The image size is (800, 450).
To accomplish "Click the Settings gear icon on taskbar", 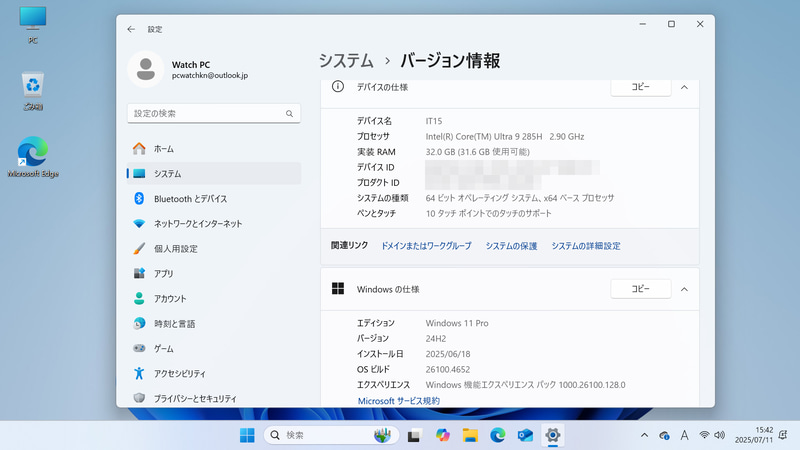I will [553, 435].
